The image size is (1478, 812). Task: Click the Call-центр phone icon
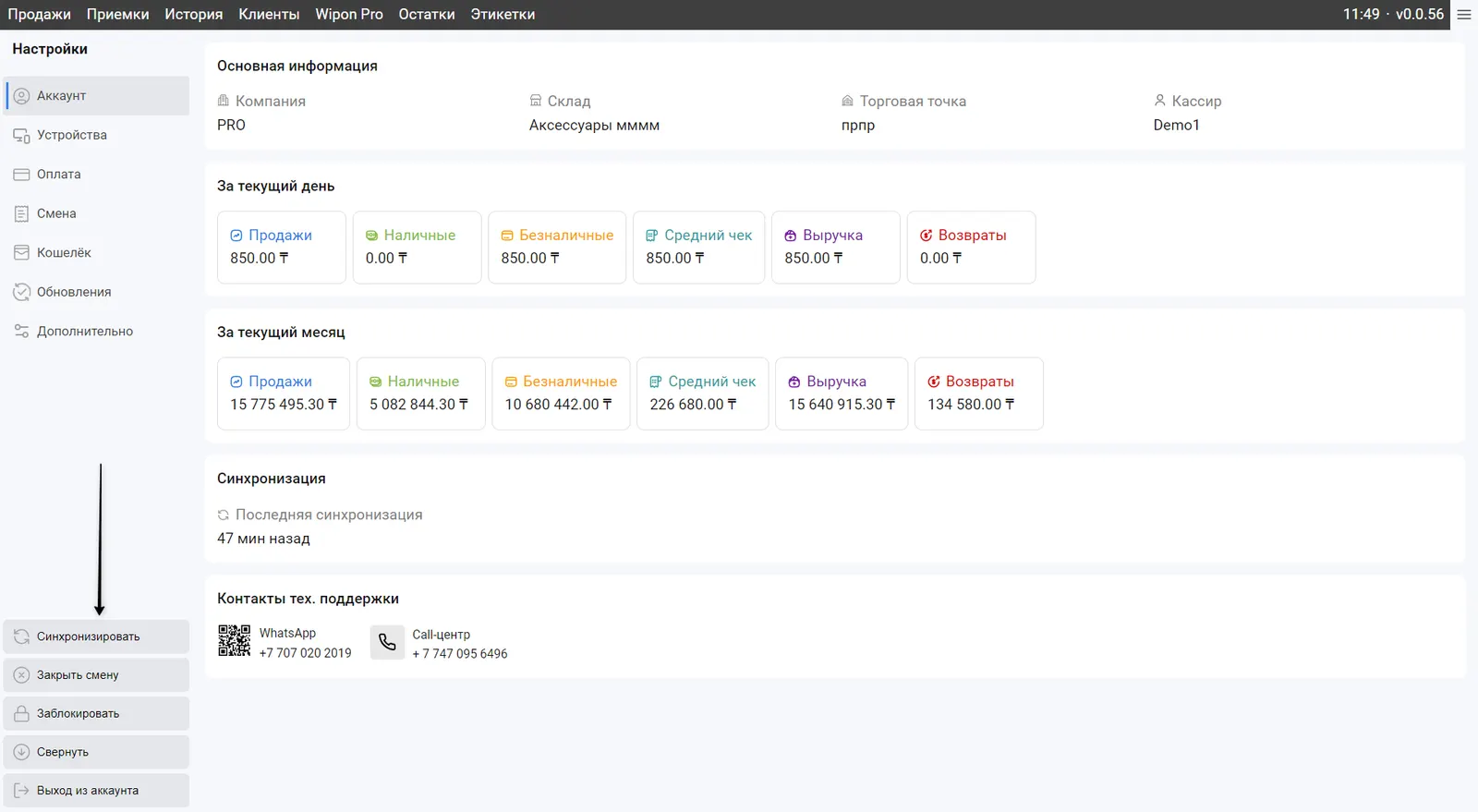tap(387, 642)
